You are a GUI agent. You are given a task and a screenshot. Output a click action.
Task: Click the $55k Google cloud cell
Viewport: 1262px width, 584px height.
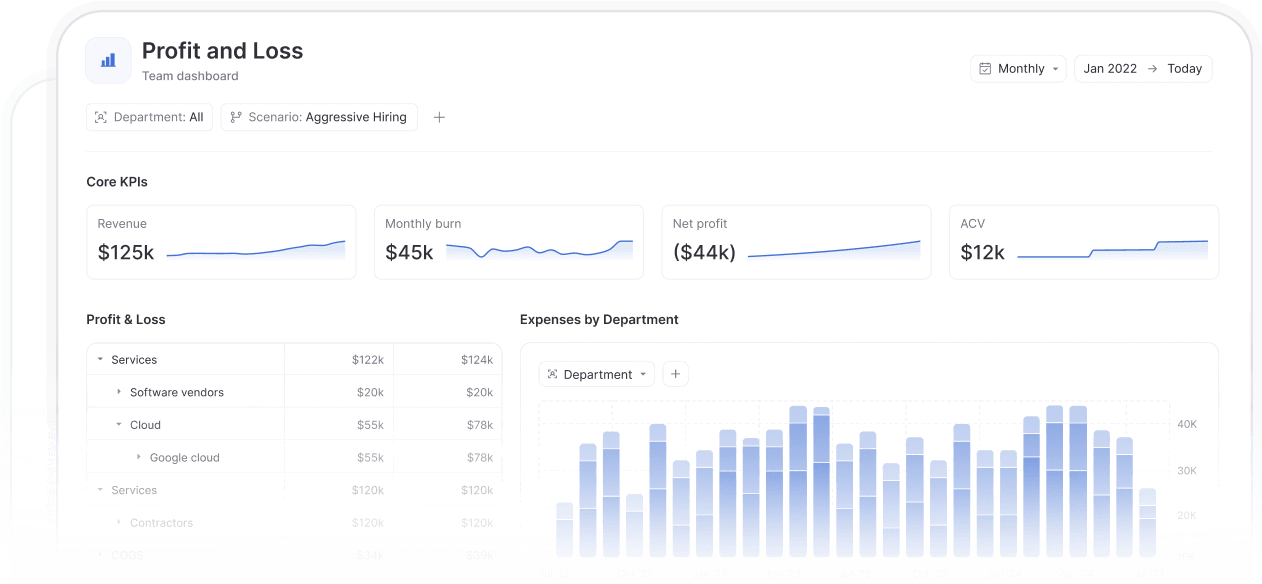[370, 457]
